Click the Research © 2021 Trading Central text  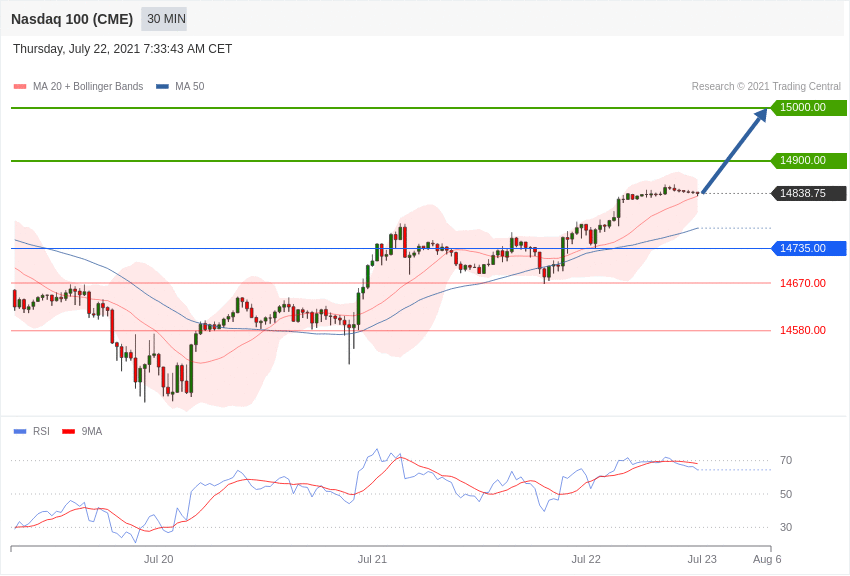(x=766, y=87)
